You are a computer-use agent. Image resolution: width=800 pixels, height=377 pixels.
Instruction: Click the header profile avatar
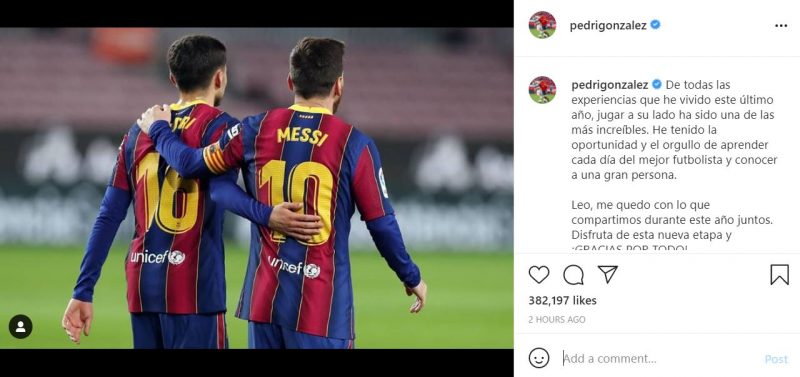pyautogui.click(x=542, y=25)
